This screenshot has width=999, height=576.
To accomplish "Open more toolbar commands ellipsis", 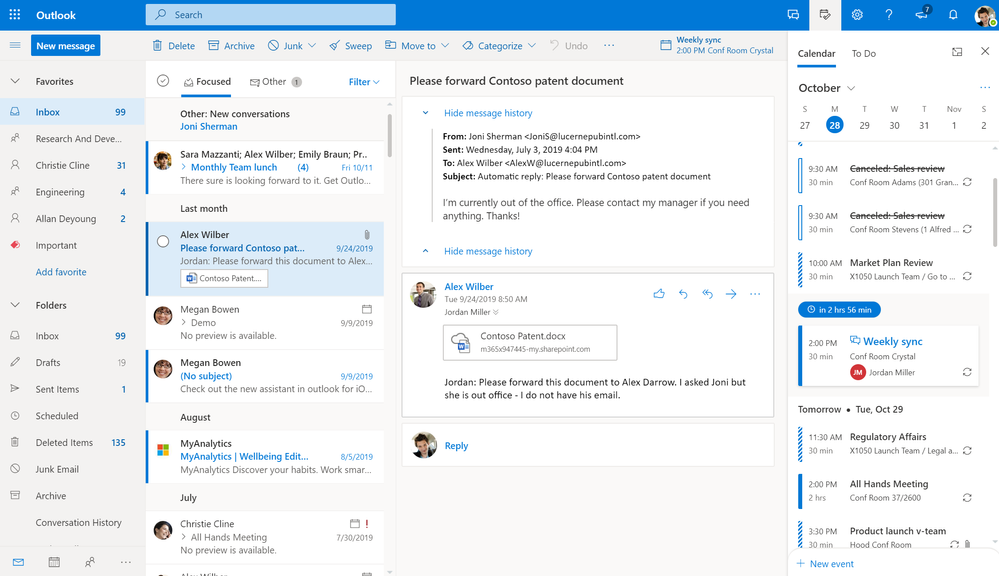I will point(609,45).
